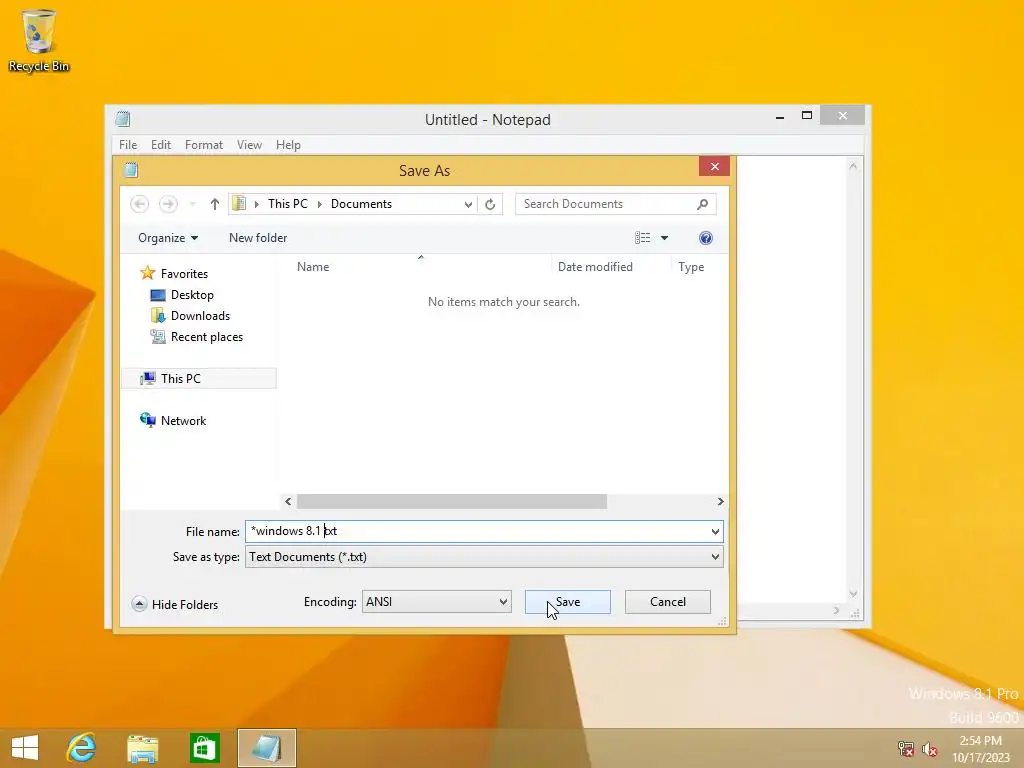Click up arrow of Notepad vertical scrollbar

(853, 167)
